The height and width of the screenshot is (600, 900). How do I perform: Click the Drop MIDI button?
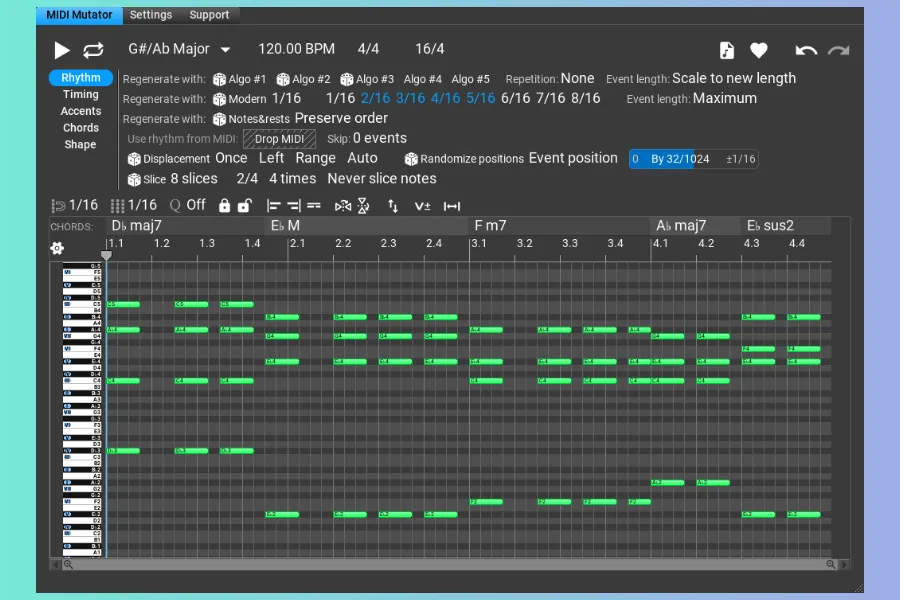click(279, 139)
